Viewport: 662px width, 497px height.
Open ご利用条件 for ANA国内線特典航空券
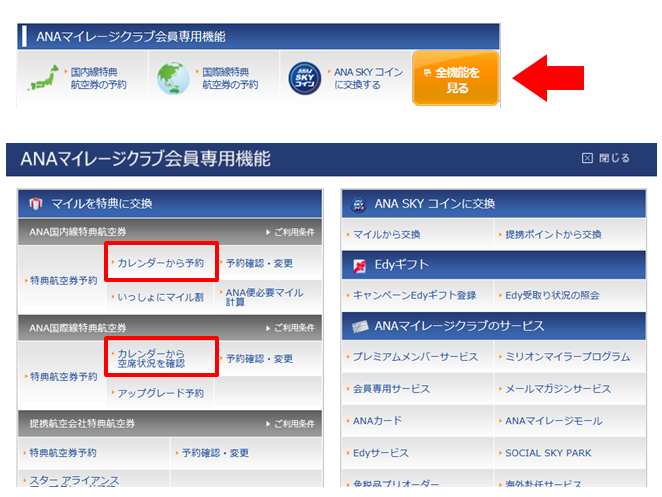pyautogui.click(x=290, y=232)
